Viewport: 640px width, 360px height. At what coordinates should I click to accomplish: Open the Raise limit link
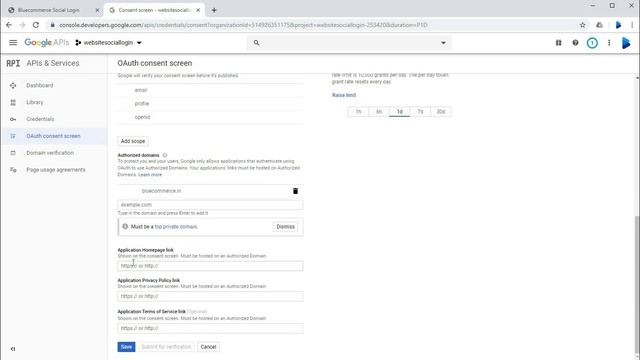coord(344,95)
